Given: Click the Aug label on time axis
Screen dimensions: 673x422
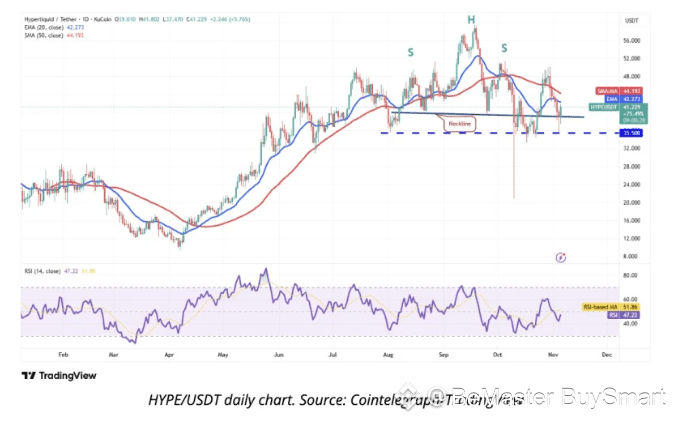Looking at the screenshot, I should tap(388, 355).
